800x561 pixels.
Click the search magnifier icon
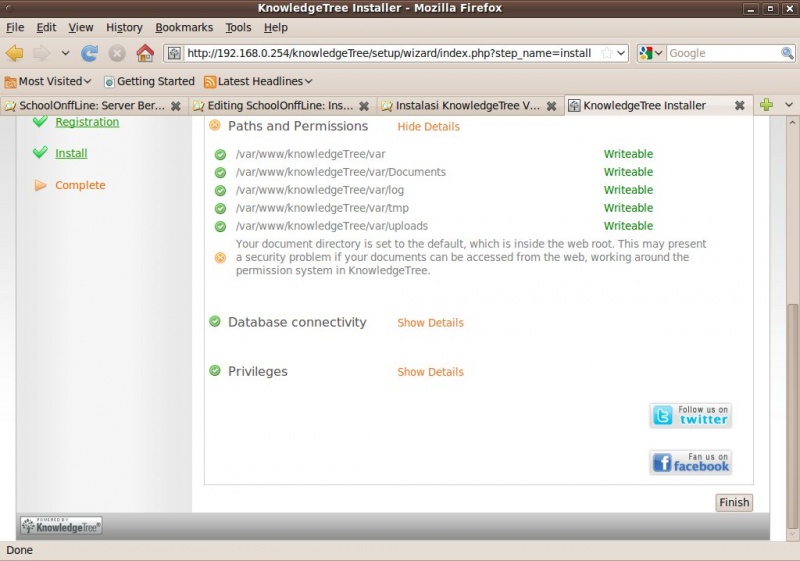[787, 53]
